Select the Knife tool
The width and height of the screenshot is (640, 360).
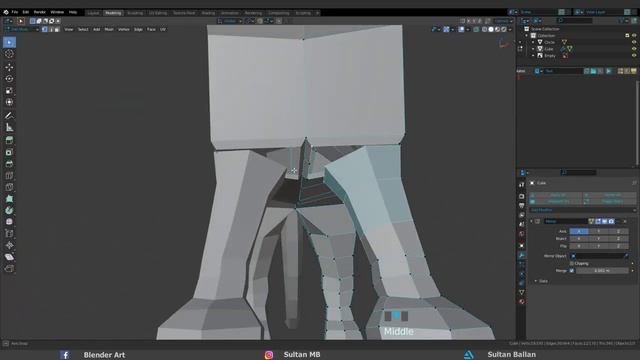[9, 187]
